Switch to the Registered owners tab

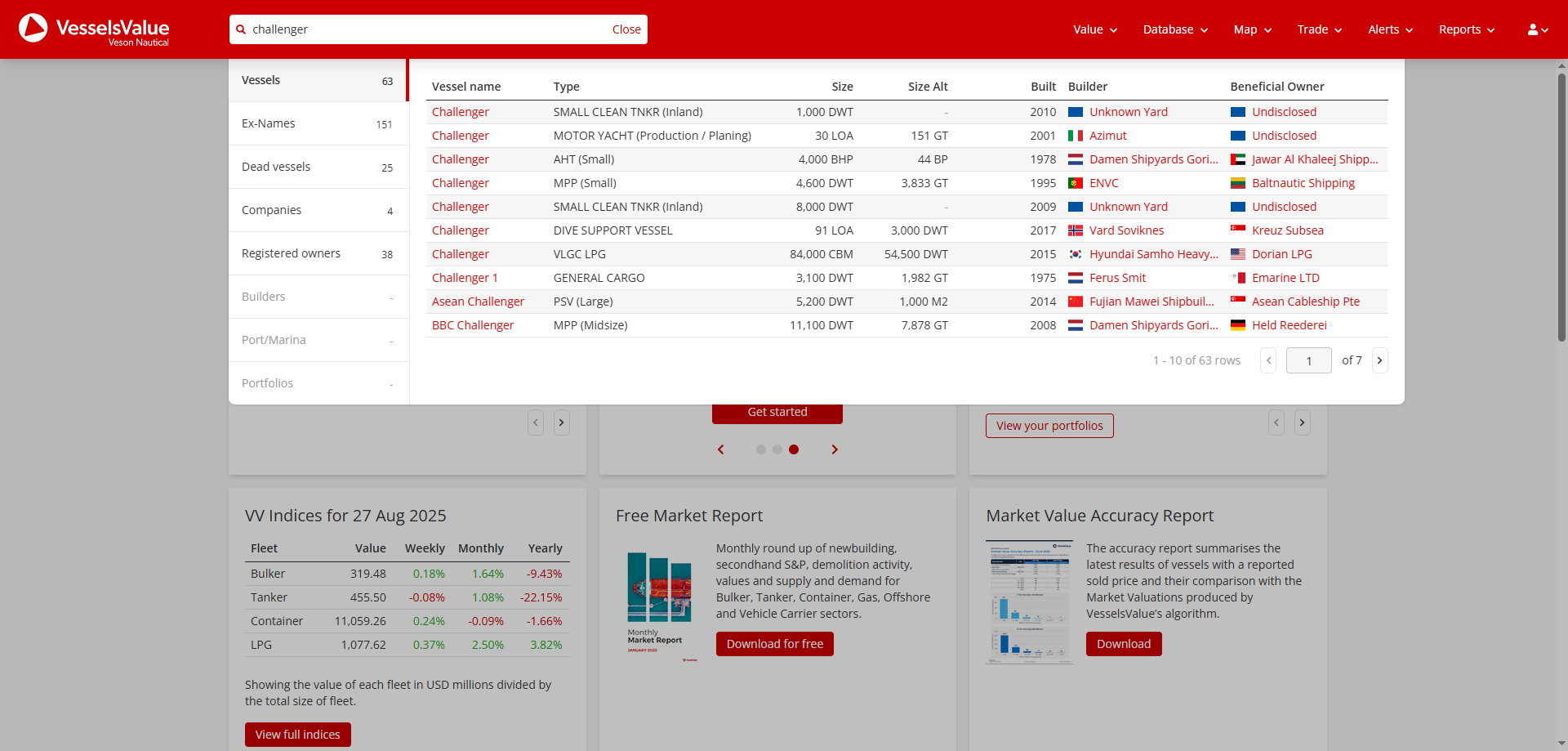click(x=318, y=253)
